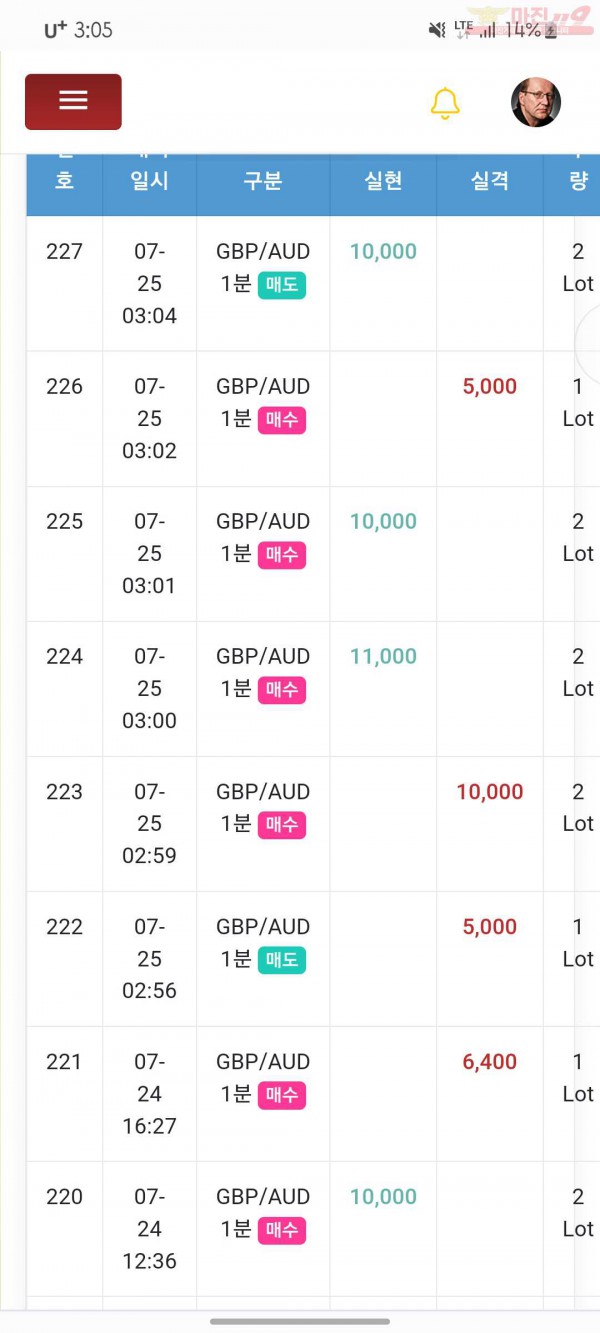This screenshot has width=600, height=1333.
Task: Tap the bottom navigation gesture bar
Action: [300, 1321]
